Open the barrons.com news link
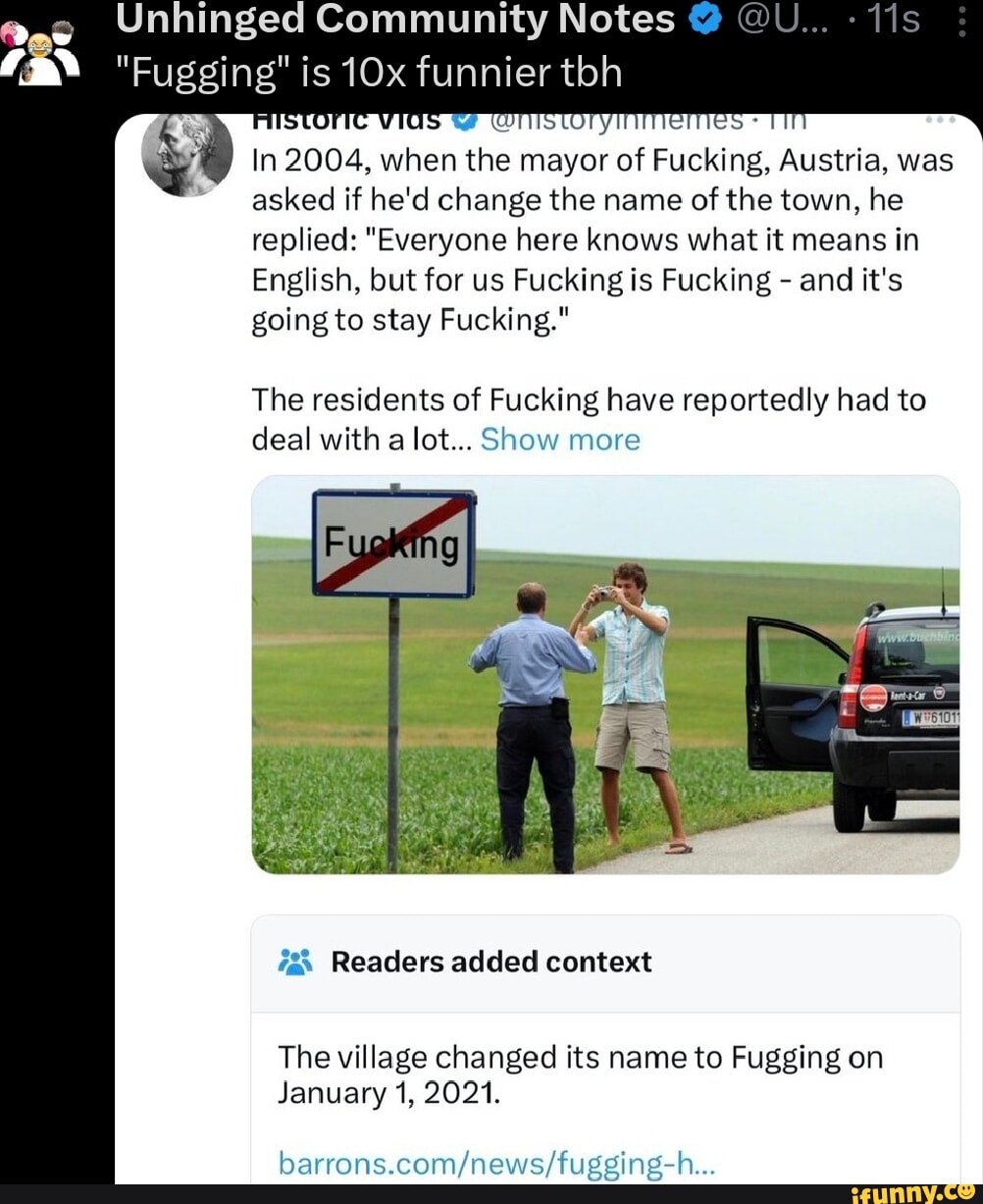The height and width of the screenshot is (1204, 983). [x=496, y=1164]
